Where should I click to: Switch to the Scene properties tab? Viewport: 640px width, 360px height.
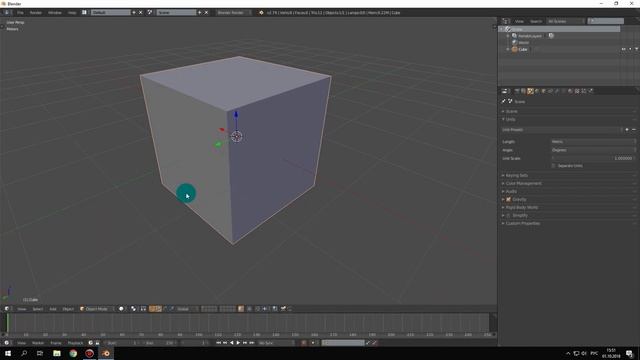pos(530,91)
